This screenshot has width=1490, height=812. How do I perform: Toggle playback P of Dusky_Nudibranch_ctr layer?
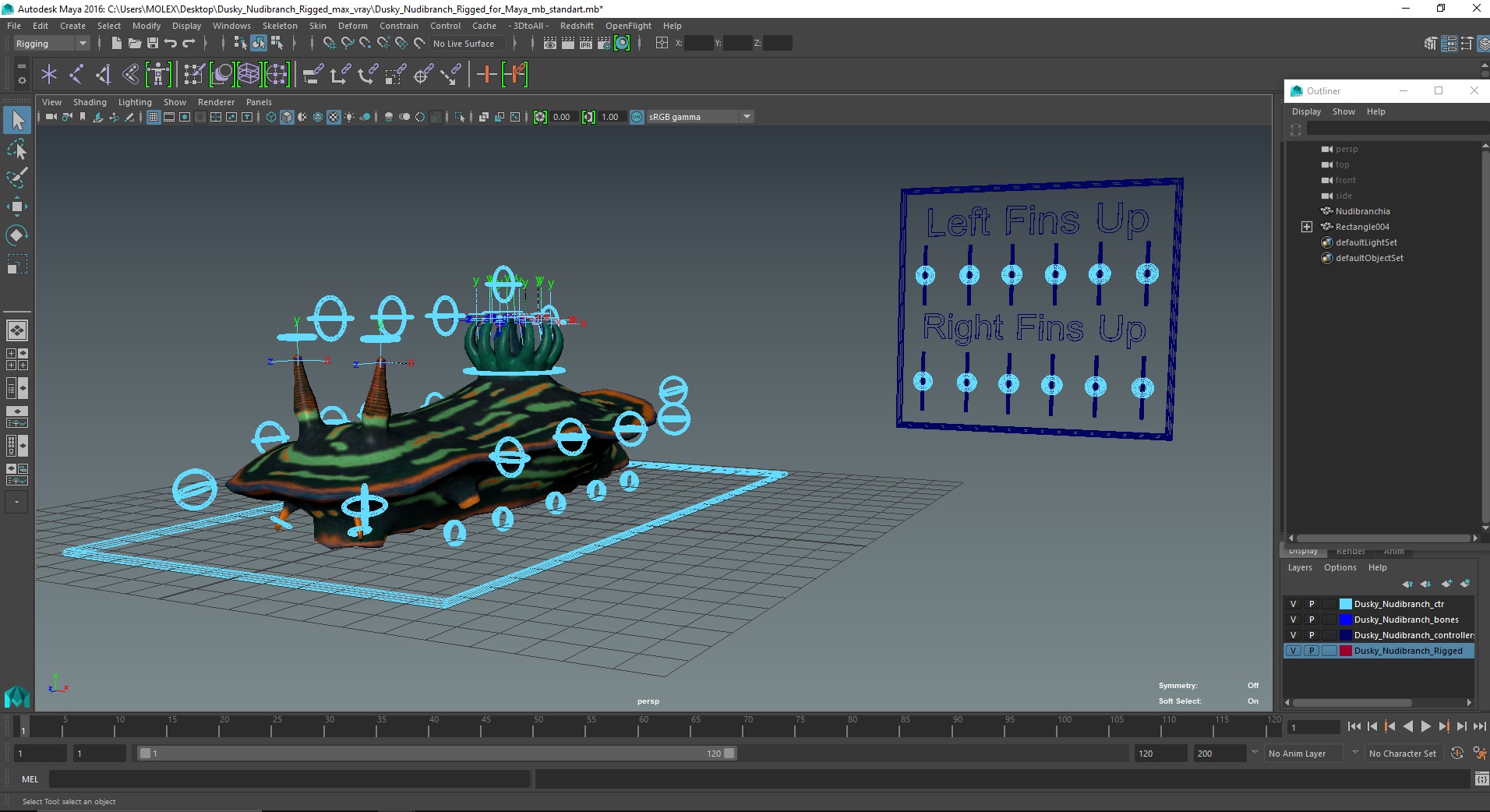click(1312, 604)
